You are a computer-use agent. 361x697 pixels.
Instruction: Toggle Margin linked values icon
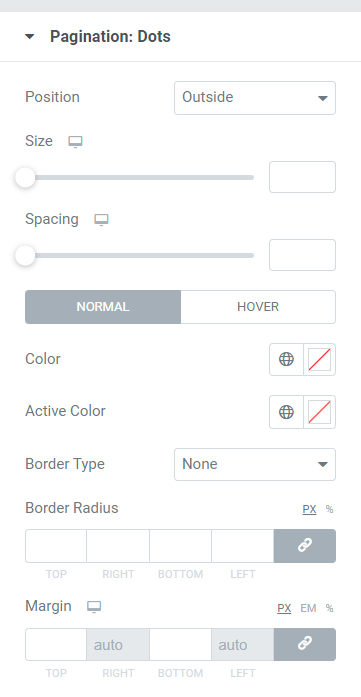(x=305, y=644)
